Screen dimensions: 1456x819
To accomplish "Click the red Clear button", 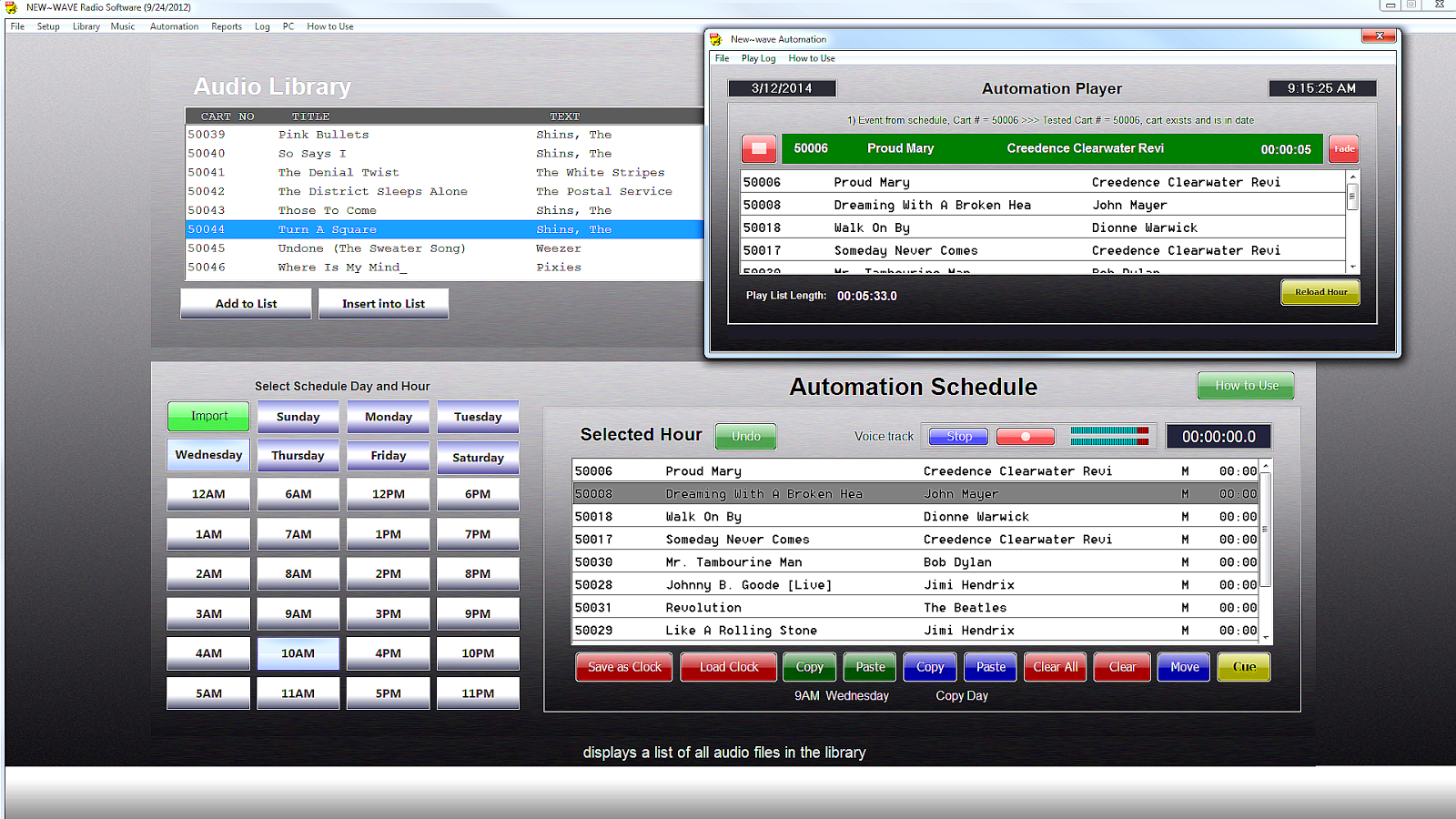I will [1122, 667].
